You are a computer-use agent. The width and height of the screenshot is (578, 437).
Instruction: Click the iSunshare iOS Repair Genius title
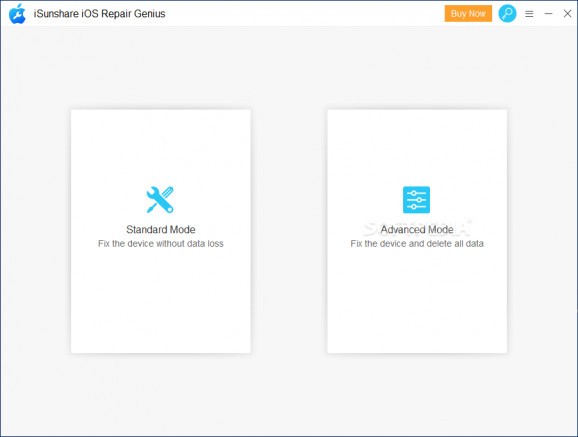[100, 14]
